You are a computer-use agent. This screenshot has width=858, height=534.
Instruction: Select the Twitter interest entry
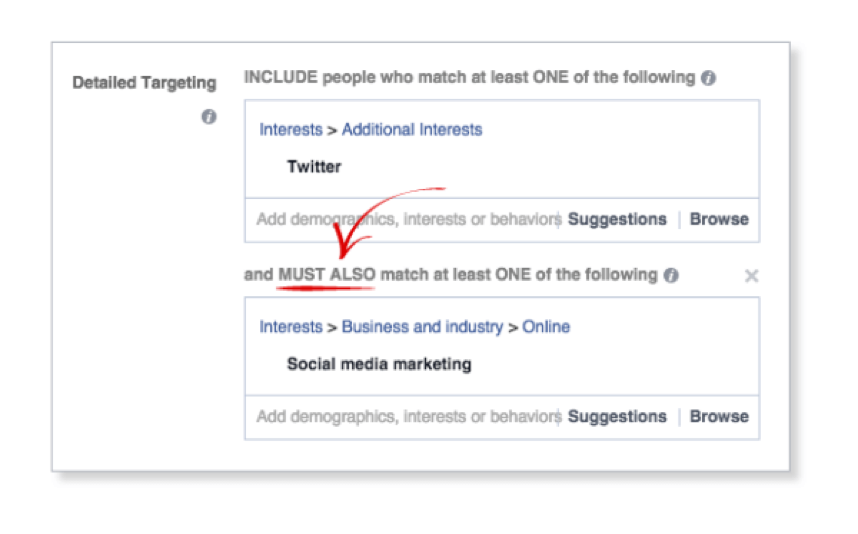(314, 167)
